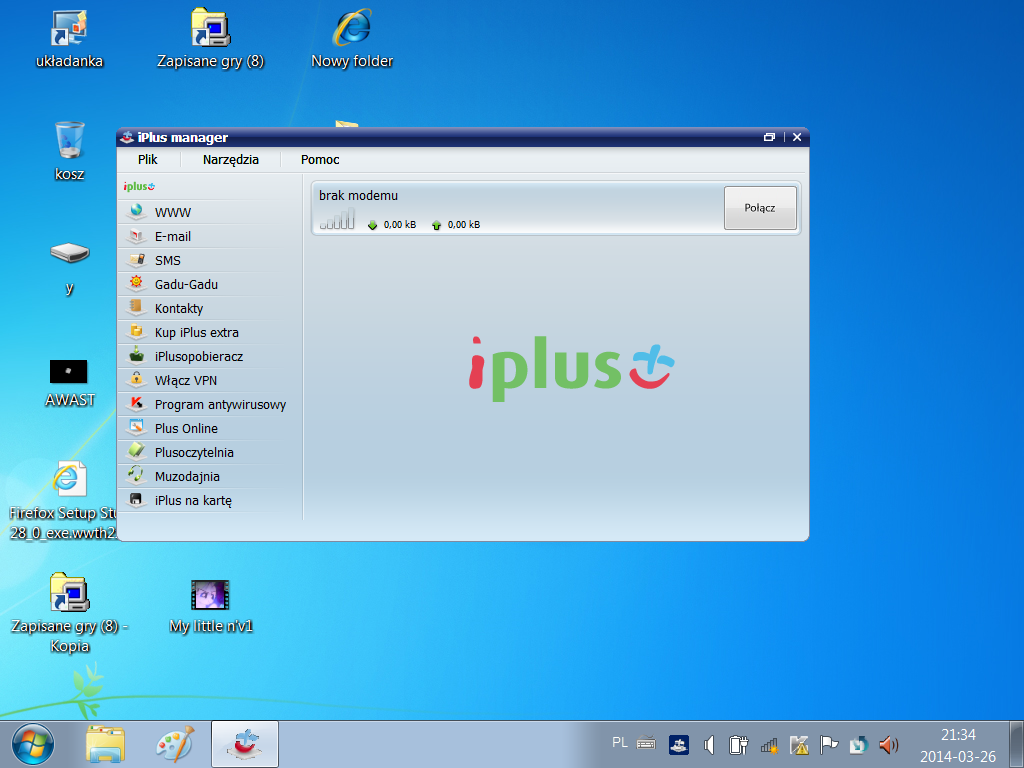Select the WWW label in sidebar
Screen dimensions: 1024x768
[x=173, y=212]
